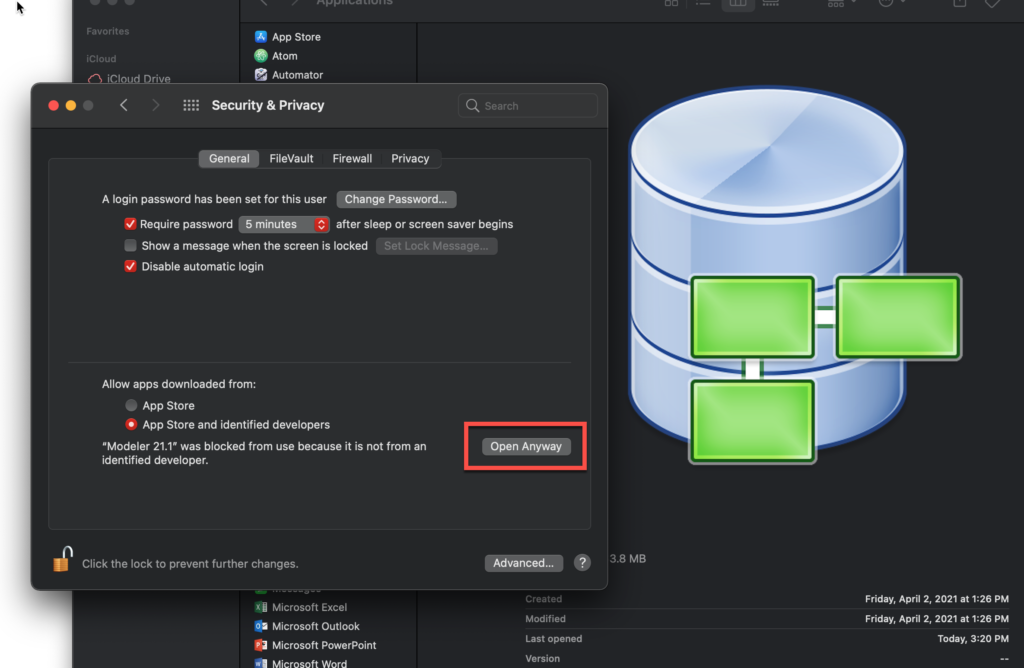The image size is (1024, 668).
Task: Click the iCloud heading in Finder sidebar
Action: pos(101,59)
